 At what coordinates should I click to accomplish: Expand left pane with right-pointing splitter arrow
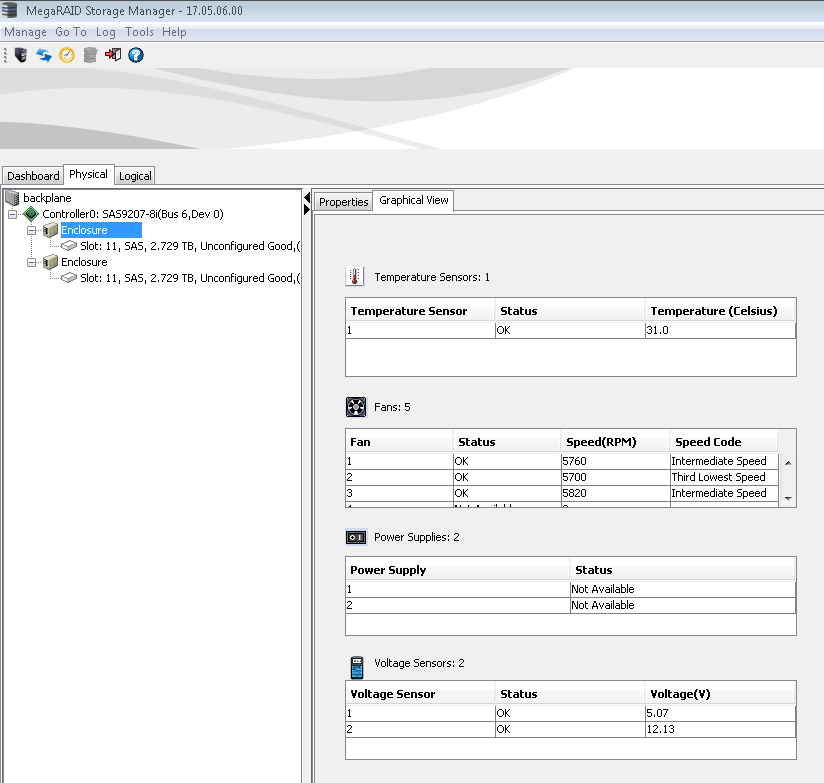[307, 209]
